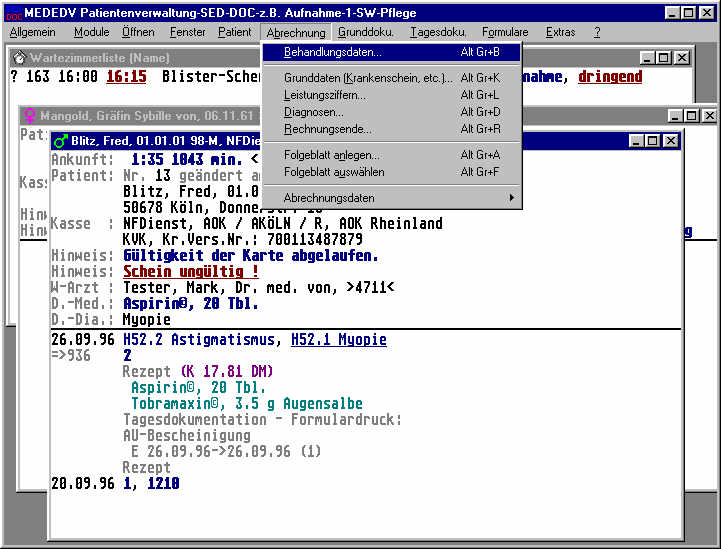The height and width of the screenshot is (549, 721).
Task: Click the female symbol icon of Mangold window
Action: [30, 115]
